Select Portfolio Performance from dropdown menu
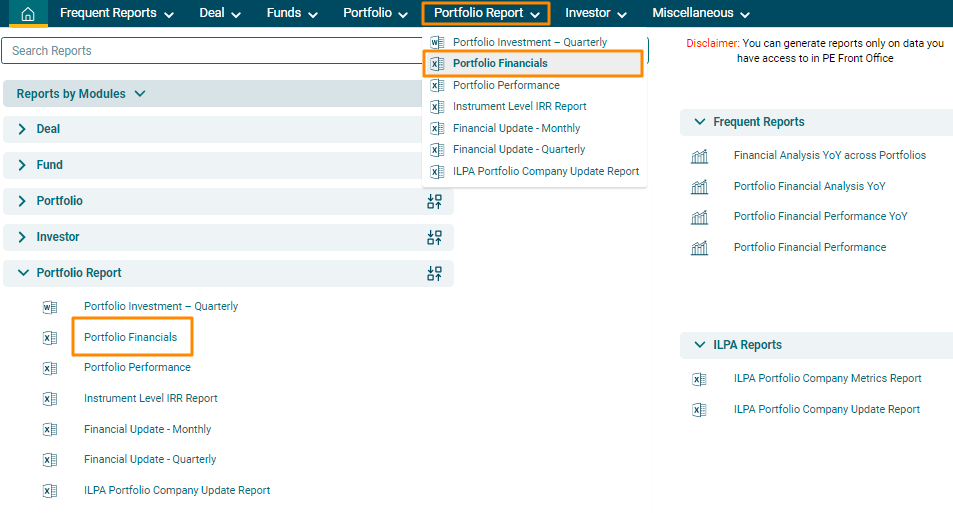 506,85
